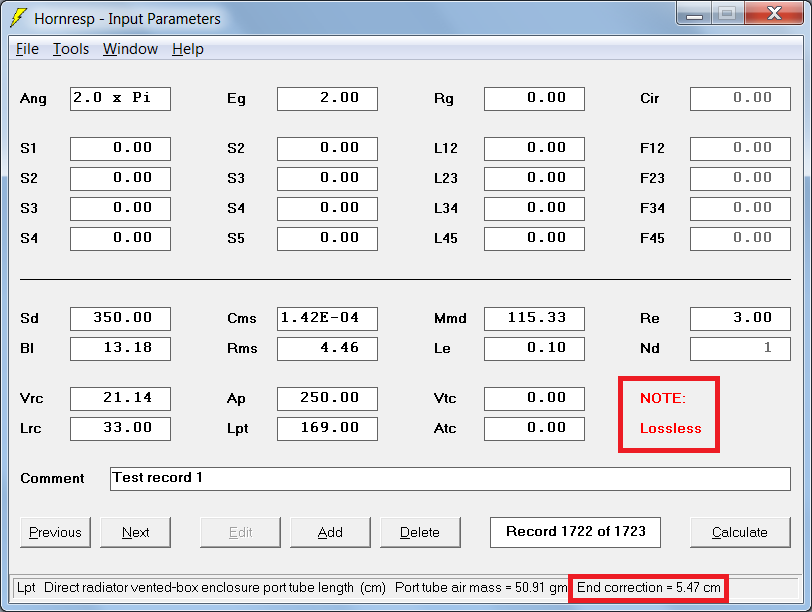Select the Le field showing 0.10
Screen dimensions: 812x612
(x=534, y=348)
